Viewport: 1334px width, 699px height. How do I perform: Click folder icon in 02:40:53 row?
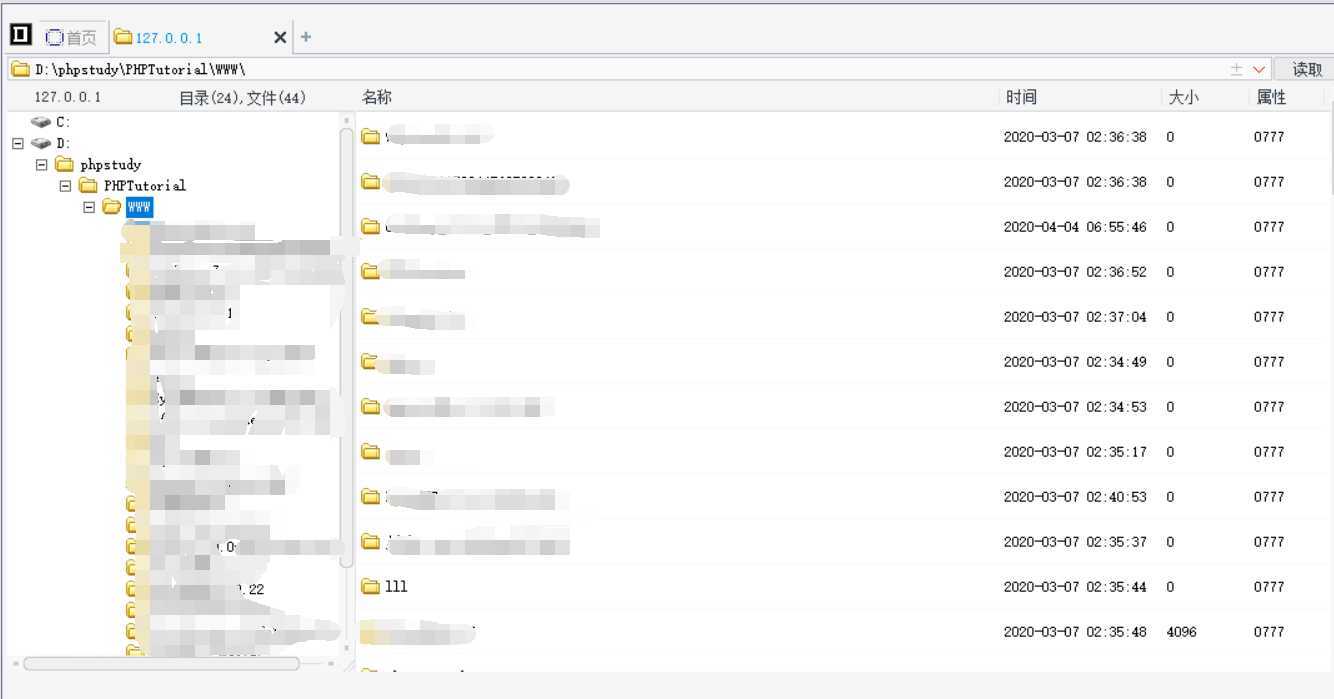tap(371, 496)
